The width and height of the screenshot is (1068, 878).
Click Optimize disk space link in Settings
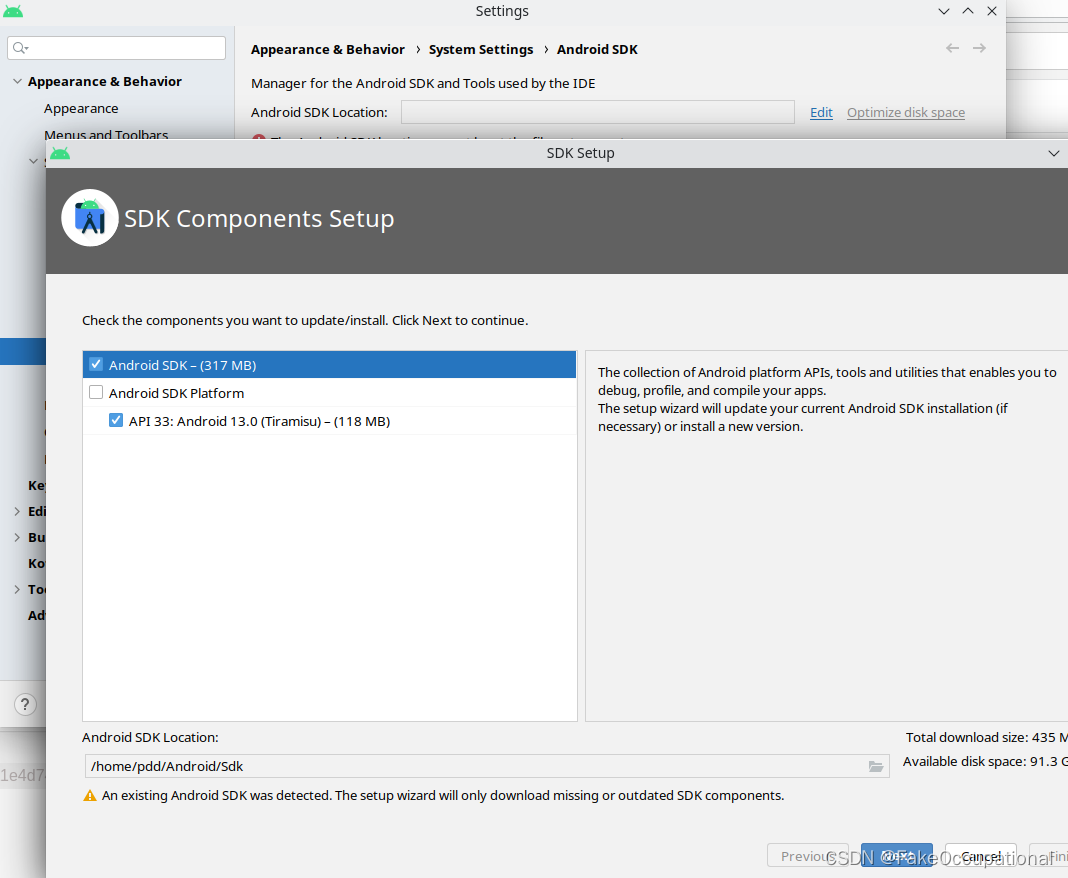coord(906,112)
